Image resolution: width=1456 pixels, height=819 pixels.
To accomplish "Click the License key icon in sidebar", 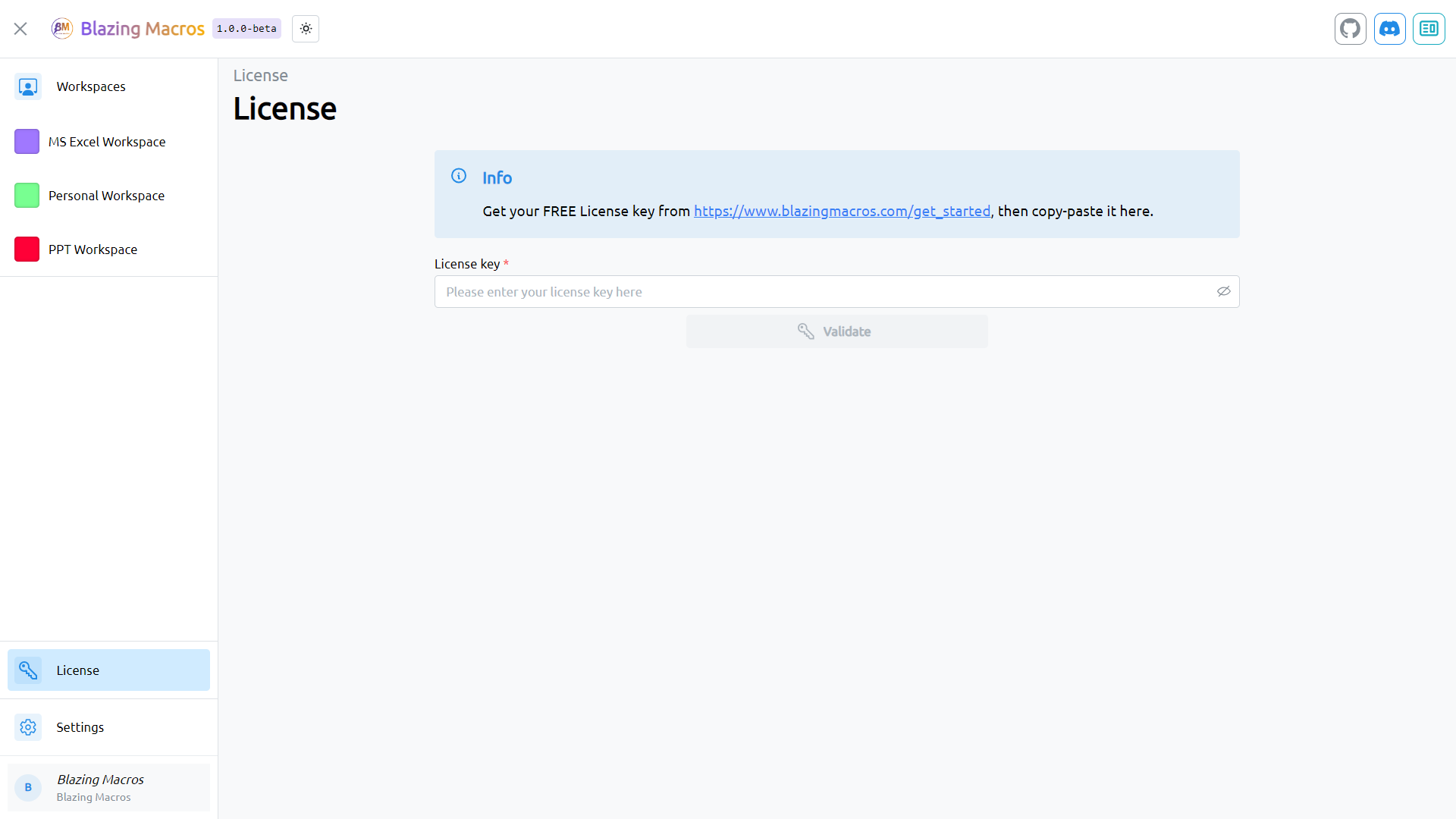I will pos(28,670).
